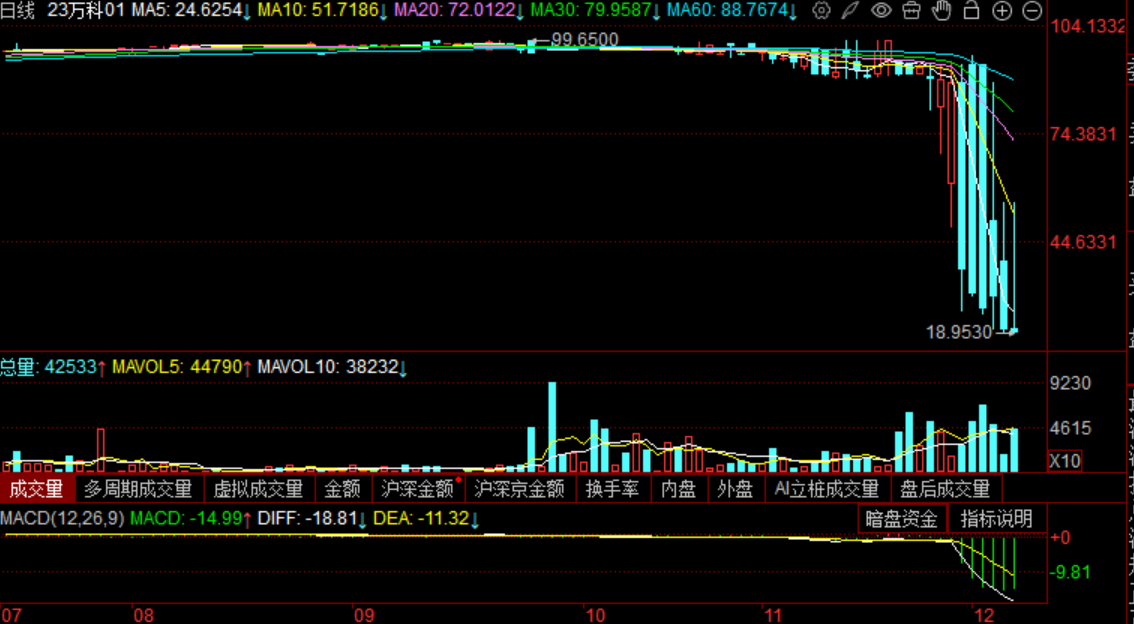Click the tallest volume bar near October
Screen dimensions: 1134x624
tap(553, 427)
